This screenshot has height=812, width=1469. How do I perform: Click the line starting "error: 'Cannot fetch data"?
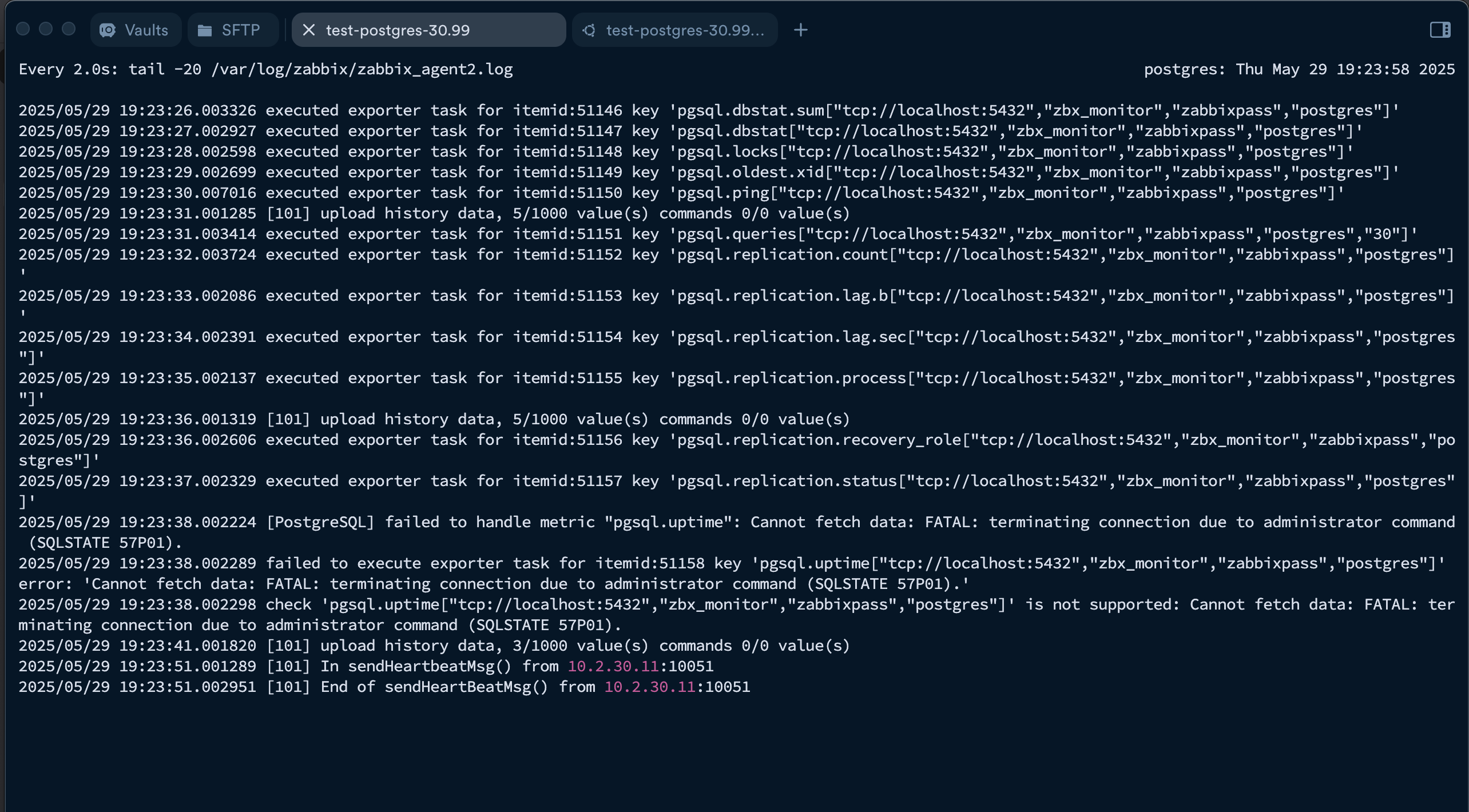point(494,584)
